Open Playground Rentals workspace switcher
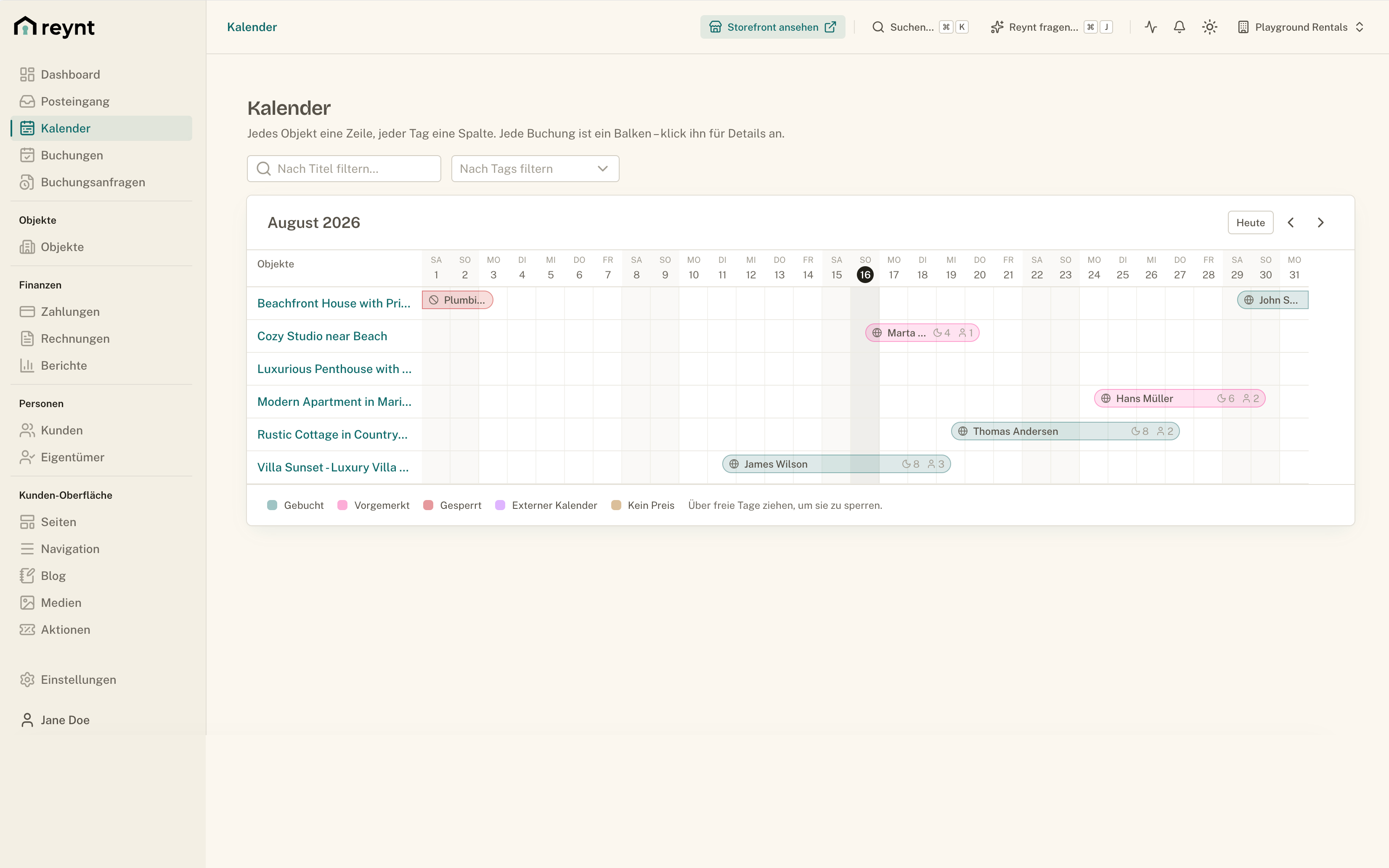Screen dimensions: 1389x868 (1301, 27)
